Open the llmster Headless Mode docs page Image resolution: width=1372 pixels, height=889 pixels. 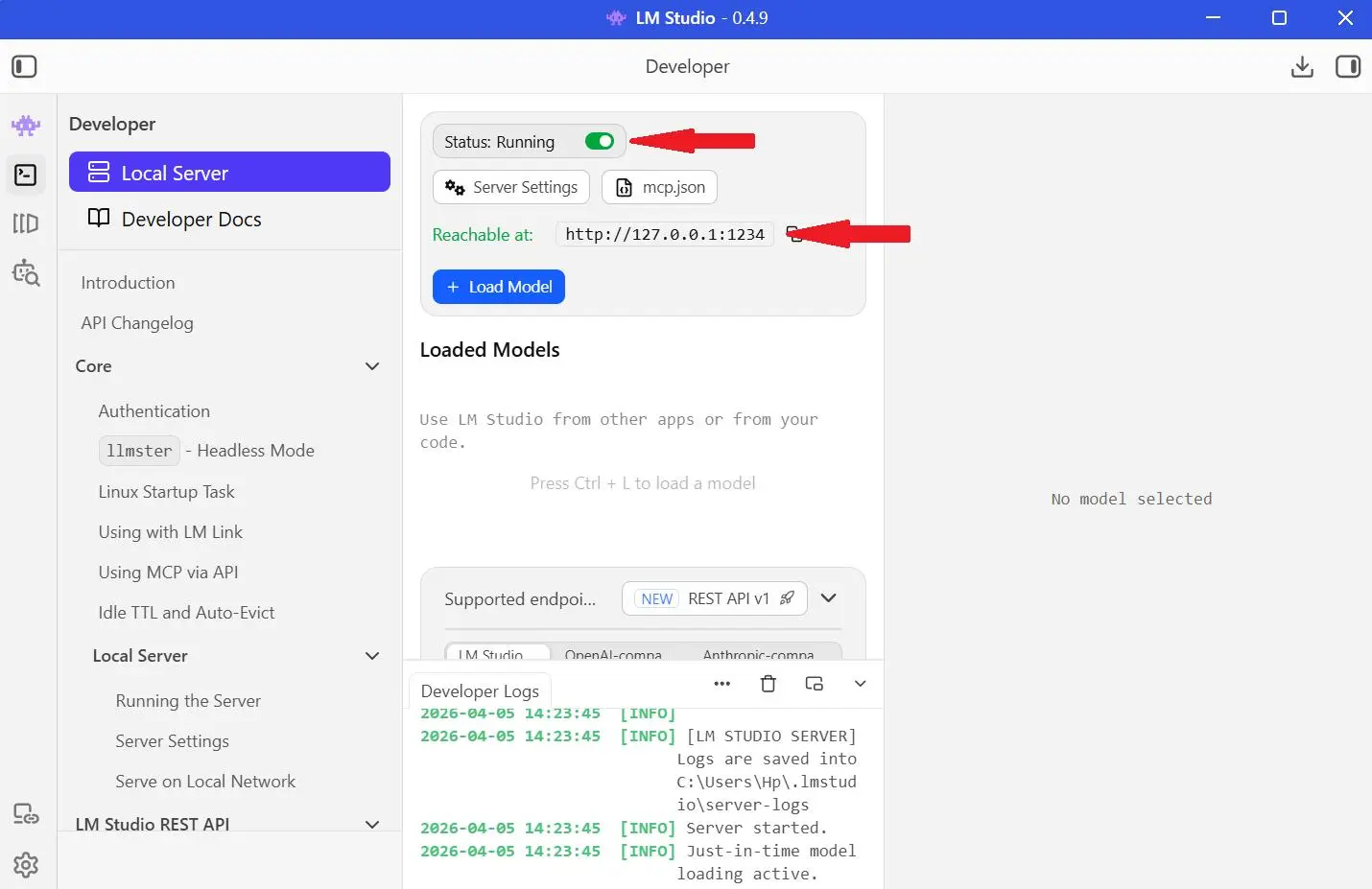click(206, 451)
